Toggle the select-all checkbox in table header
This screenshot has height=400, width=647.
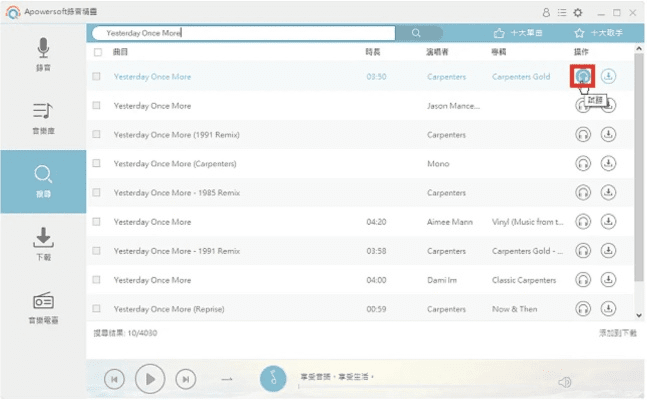click(97, 51)
